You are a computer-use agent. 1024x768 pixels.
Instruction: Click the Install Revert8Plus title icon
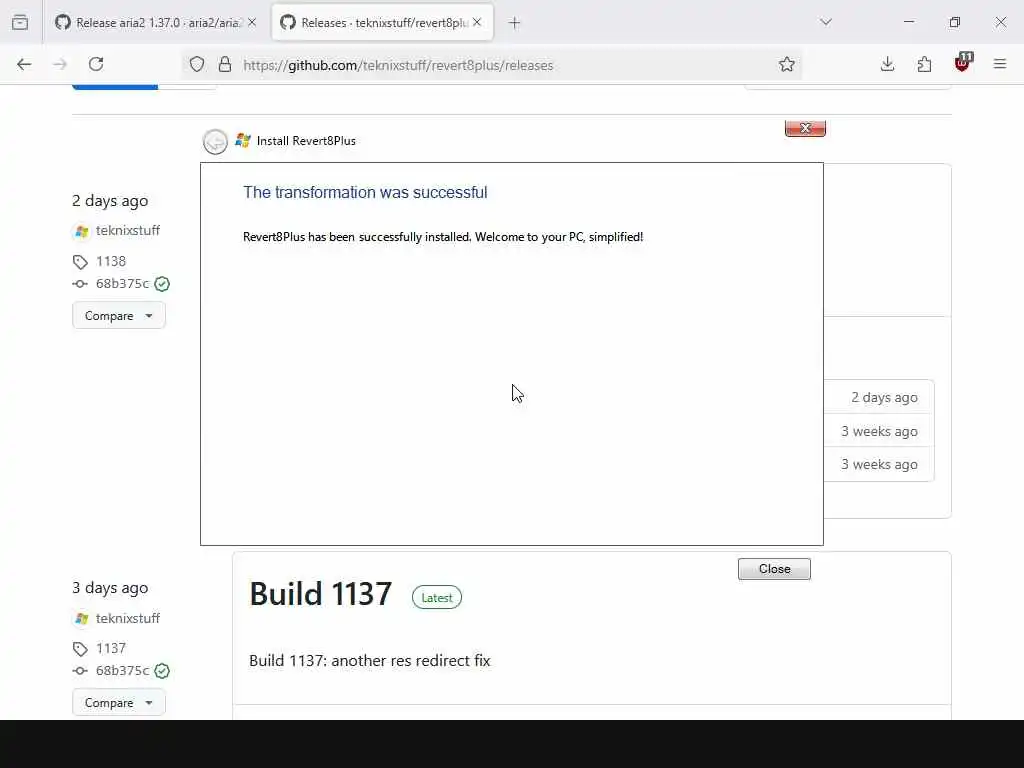click(243, 140)
